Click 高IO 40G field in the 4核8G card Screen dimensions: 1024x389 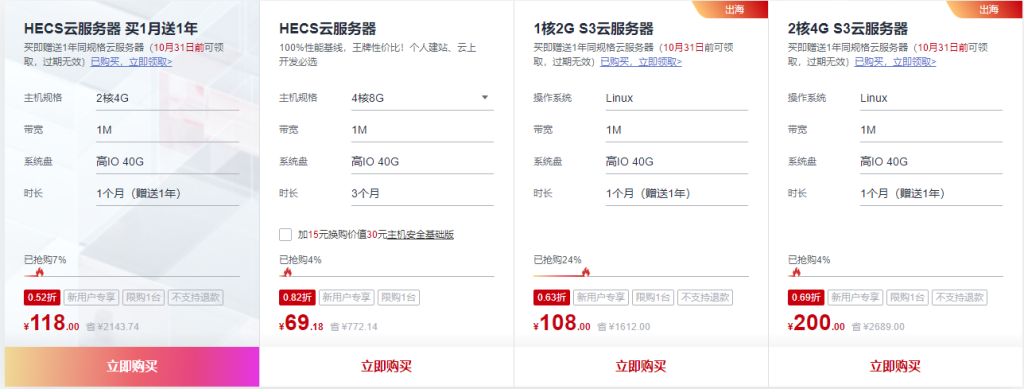[422, 162]
